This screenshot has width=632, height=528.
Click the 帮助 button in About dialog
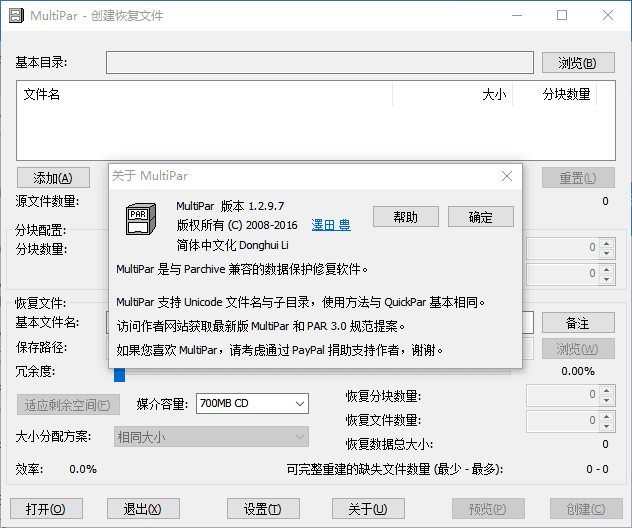pyautogui.click(x=405, y=217)
